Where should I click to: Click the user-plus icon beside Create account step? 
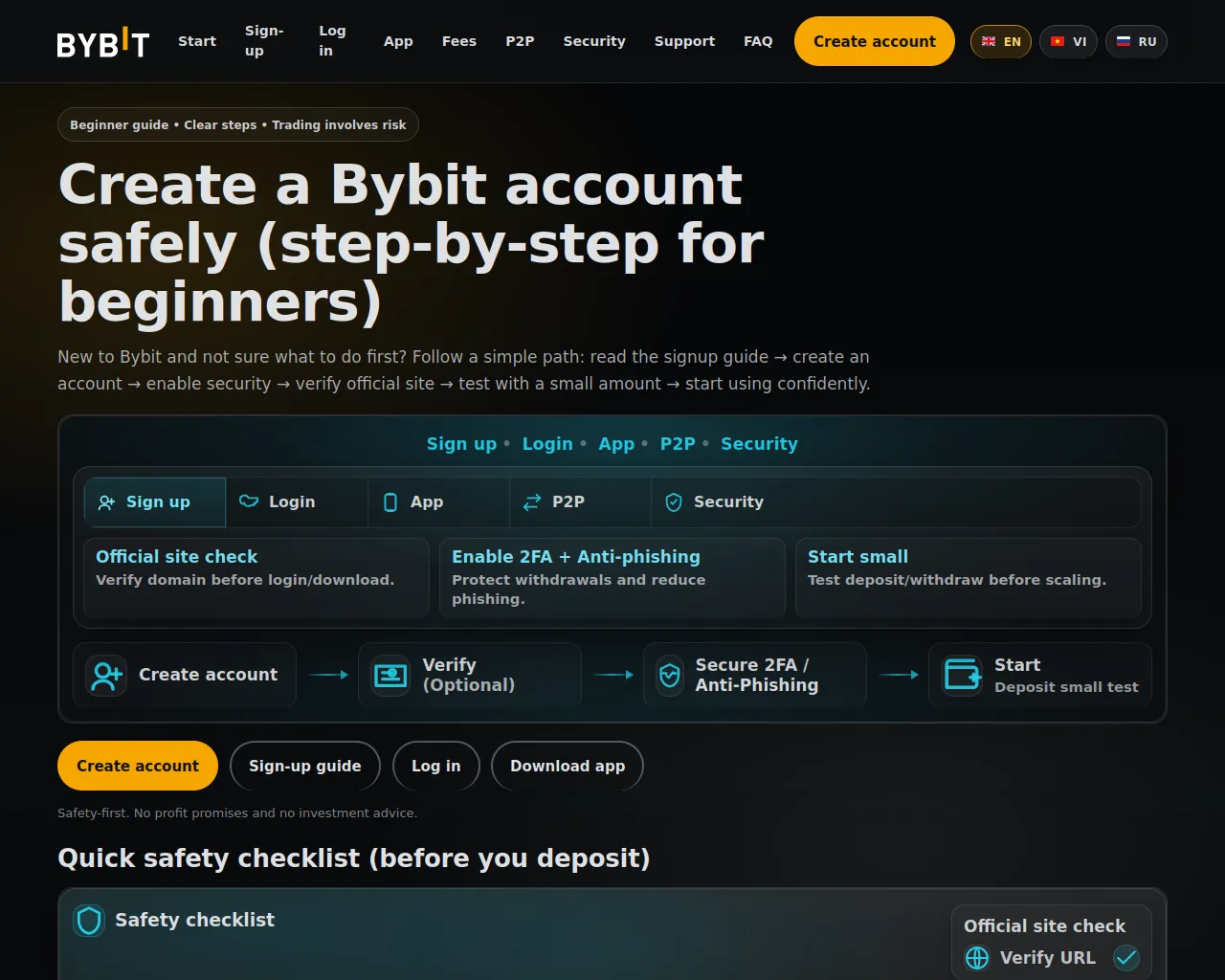tap(106, 676)
